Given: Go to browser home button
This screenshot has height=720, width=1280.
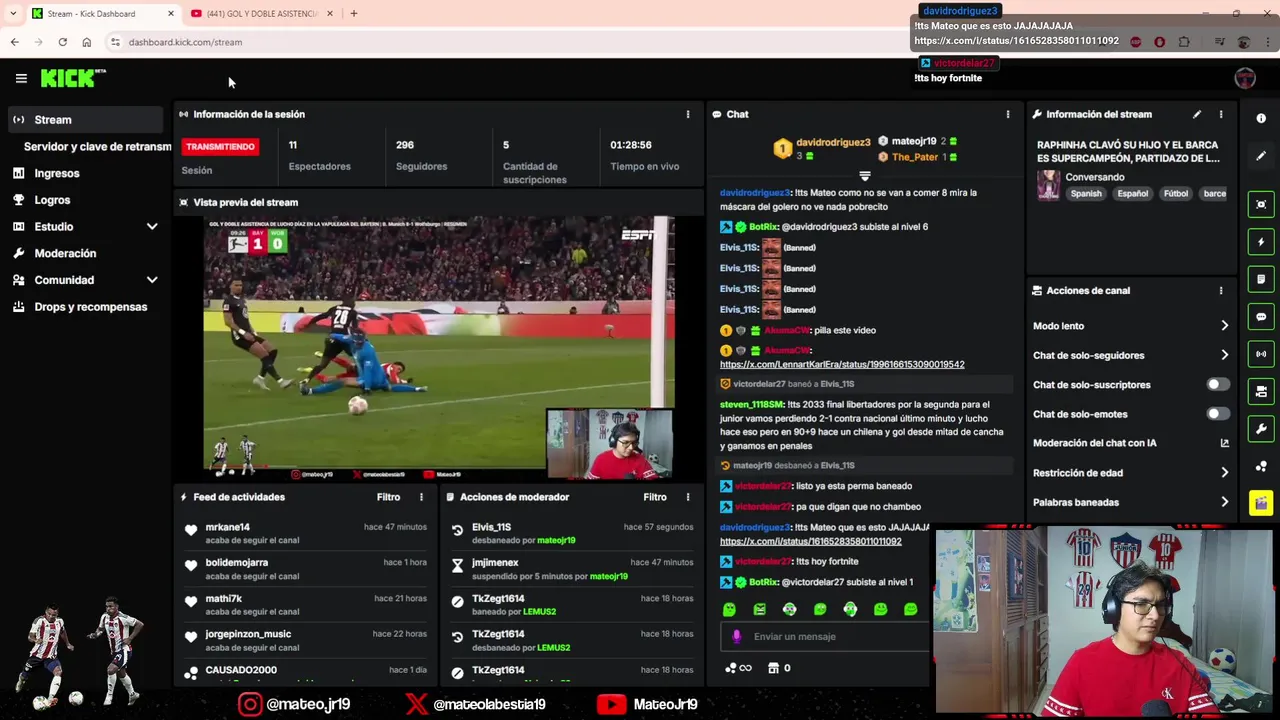Looking at the screenshot, I should tap(87, 42).
